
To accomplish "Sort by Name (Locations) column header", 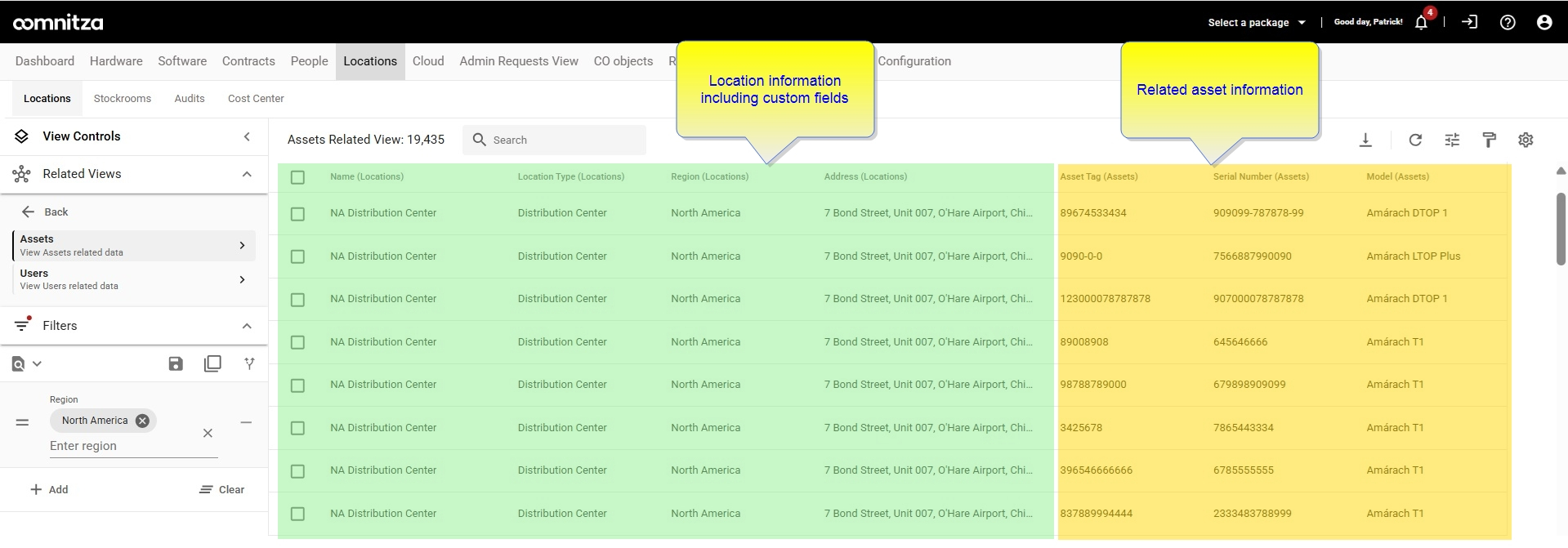I will [367, 176].
